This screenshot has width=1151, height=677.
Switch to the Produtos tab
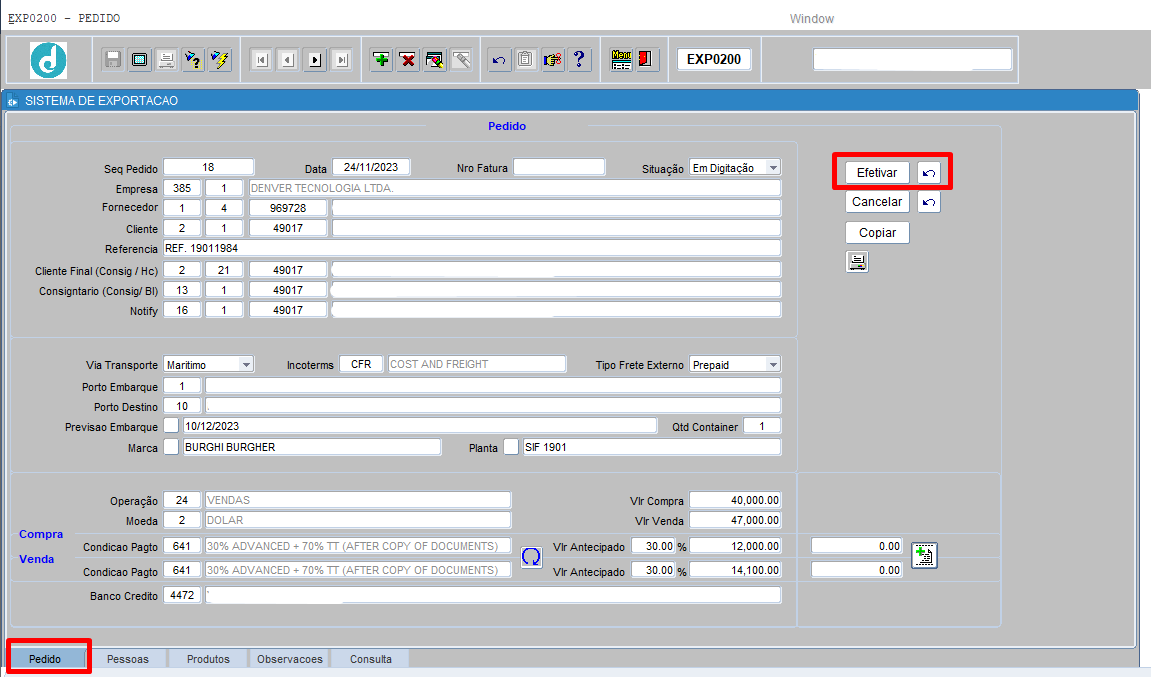(x=208, y=659)
